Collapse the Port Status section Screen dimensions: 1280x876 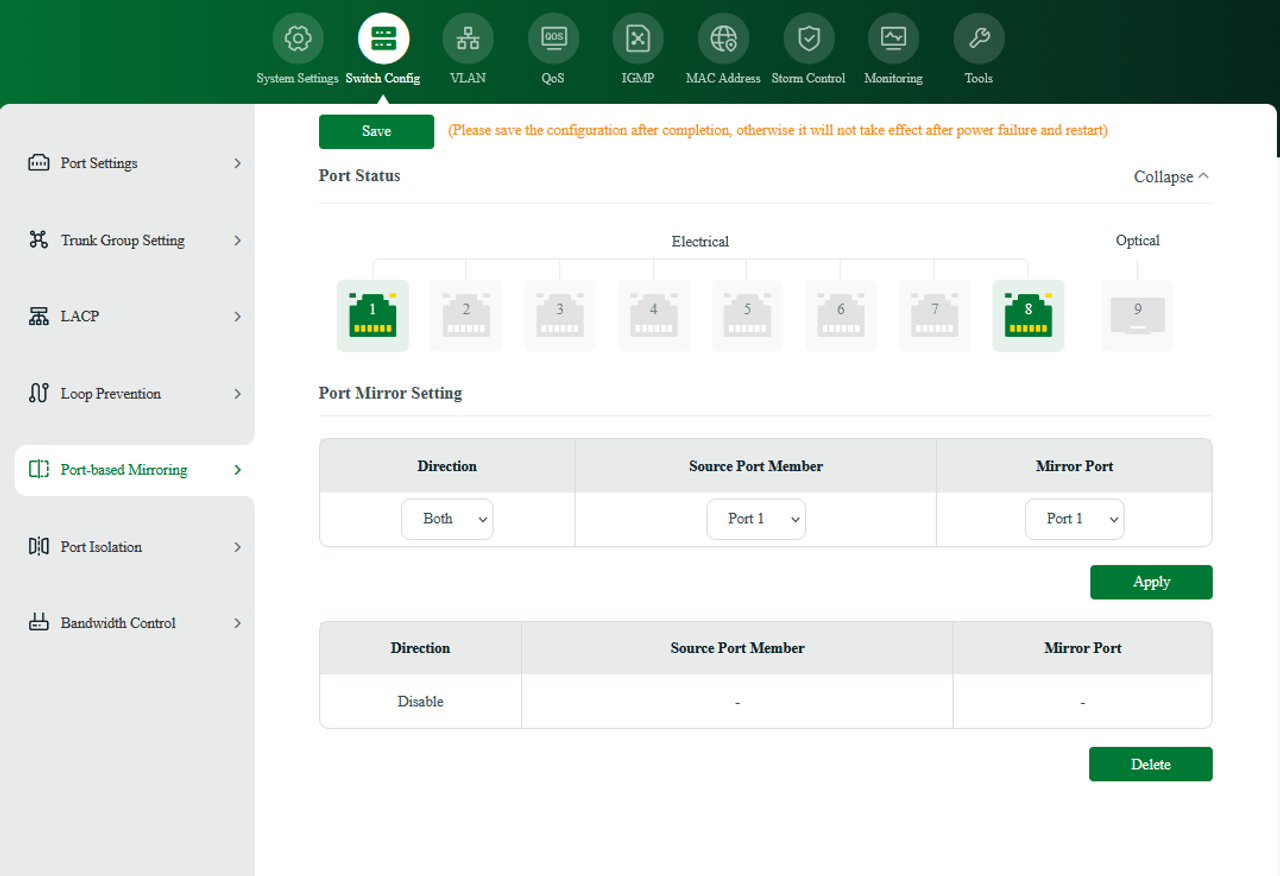(1170, 176)
